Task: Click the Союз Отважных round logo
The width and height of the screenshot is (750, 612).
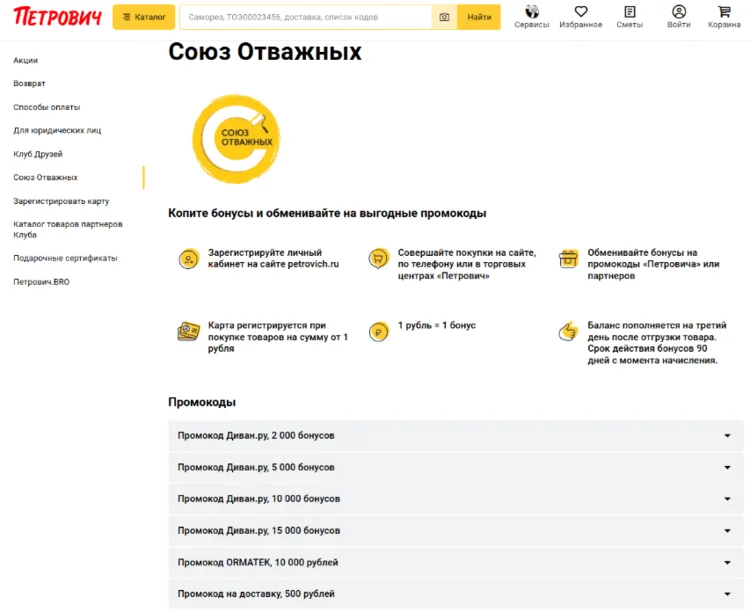Action: click(x=236, y=139)
